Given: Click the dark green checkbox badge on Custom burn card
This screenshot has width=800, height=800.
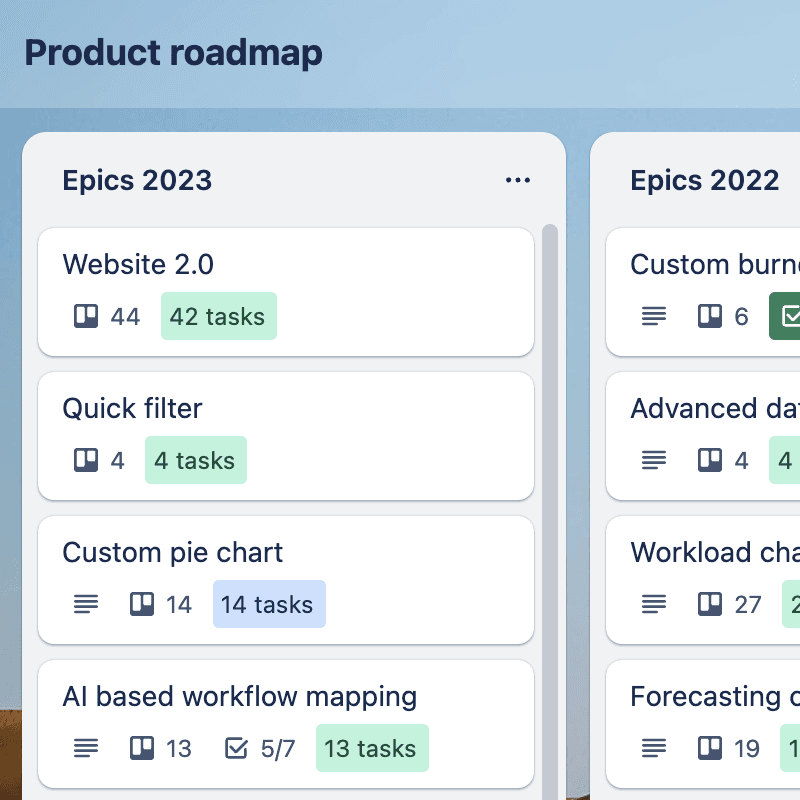Looking at the screenshot, I should (x=785, y=316).
